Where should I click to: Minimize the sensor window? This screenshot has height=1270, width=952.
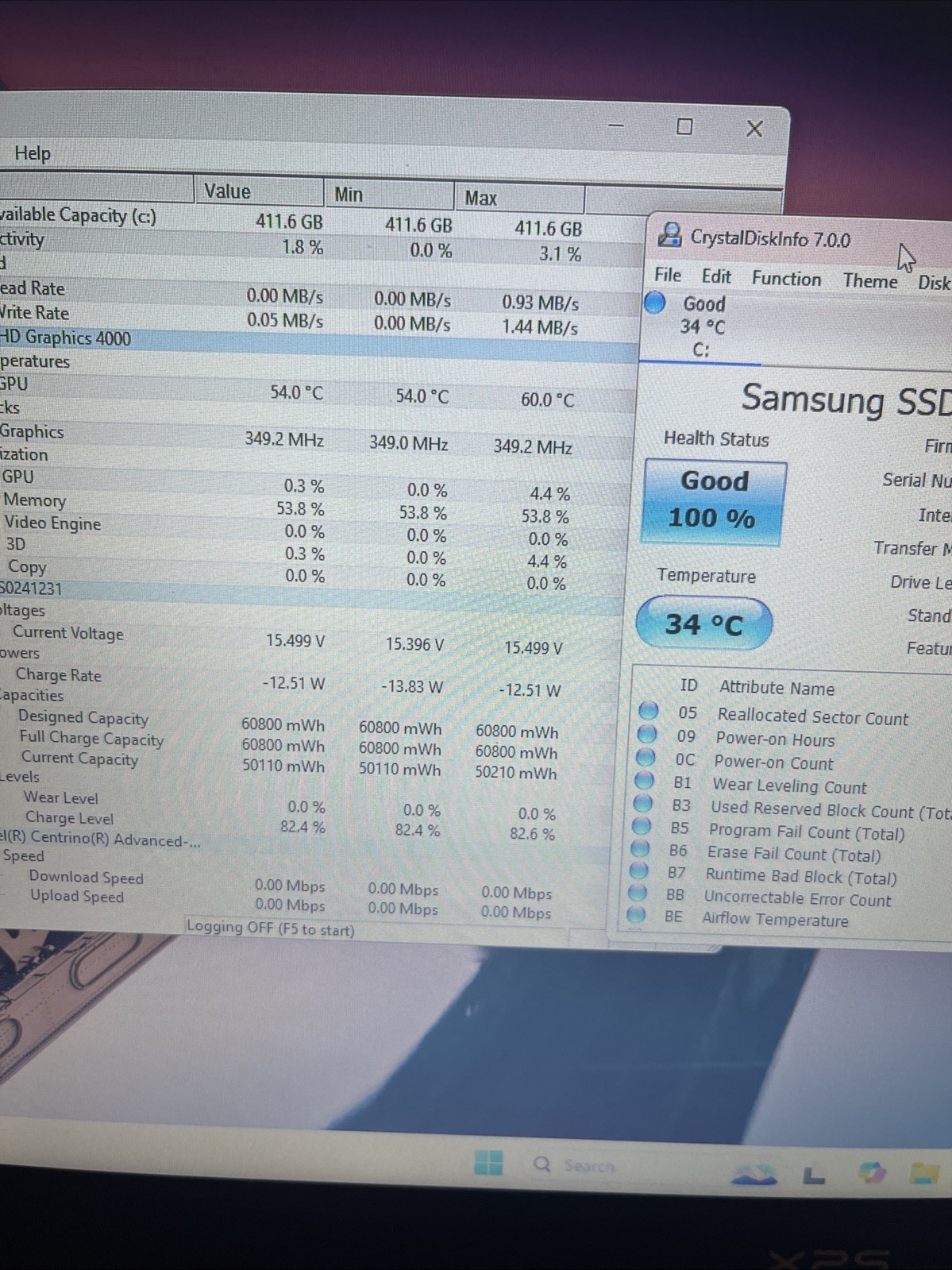pyautogui.click(x=616, y=125)
